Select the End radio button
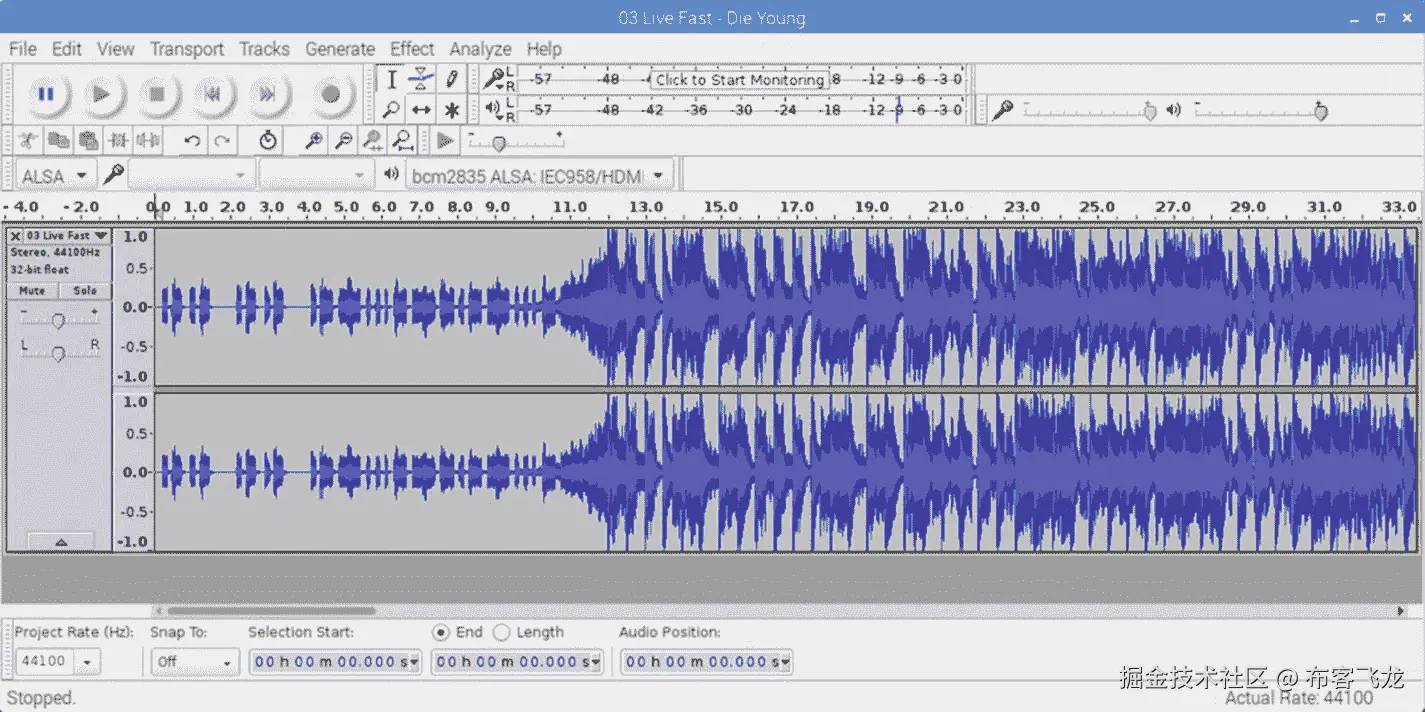 coord(441,632)
